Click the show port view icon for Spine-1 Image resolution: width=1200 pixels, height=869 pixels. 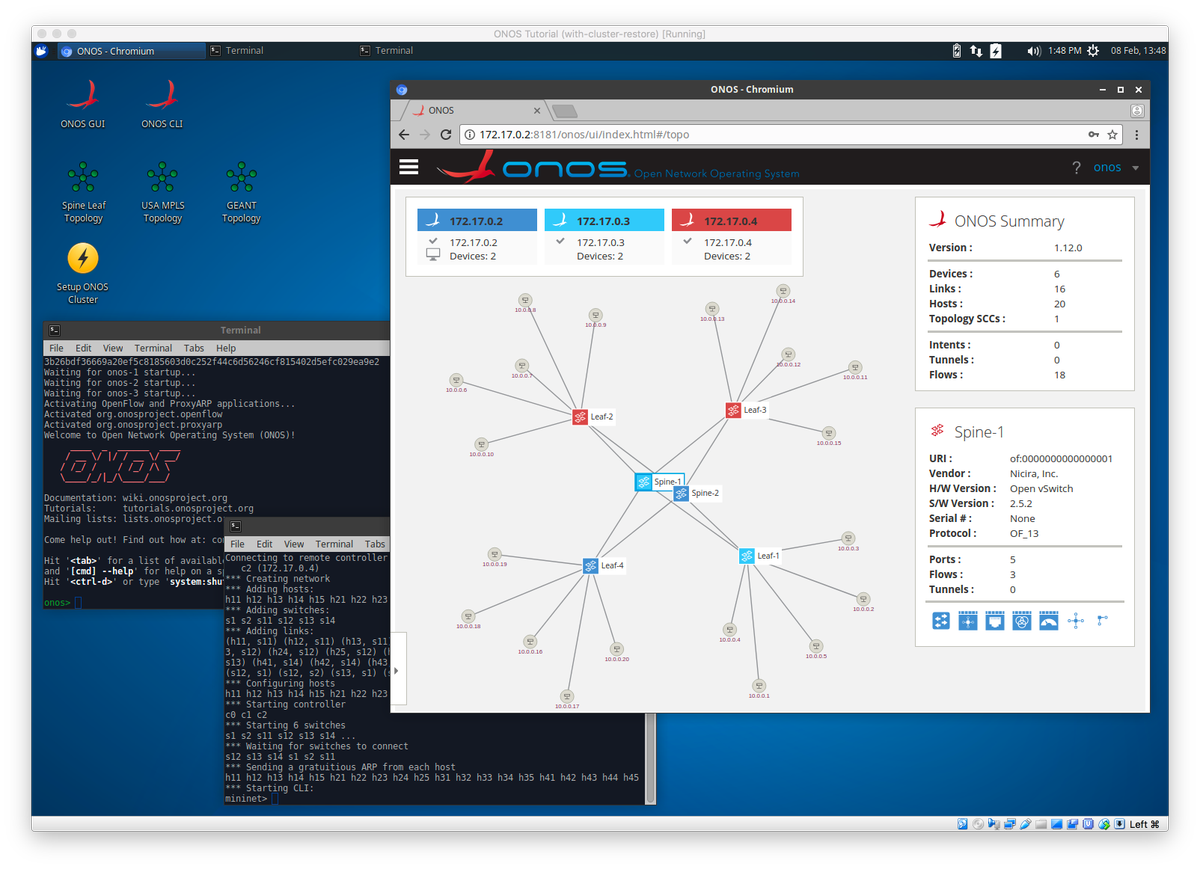(995, 621)
